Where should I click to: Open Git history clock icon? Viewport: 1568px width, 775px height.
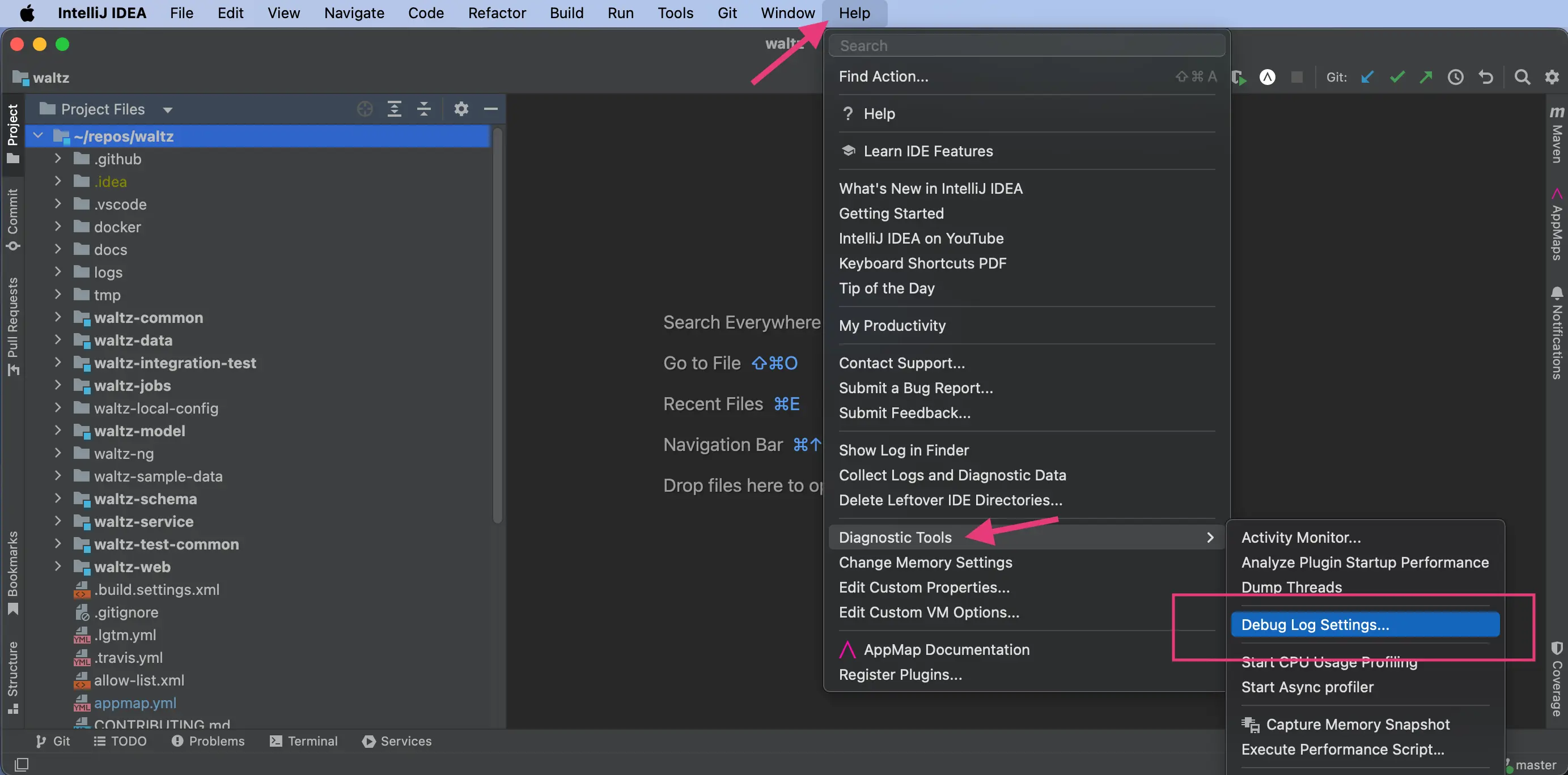point(1455,77)
